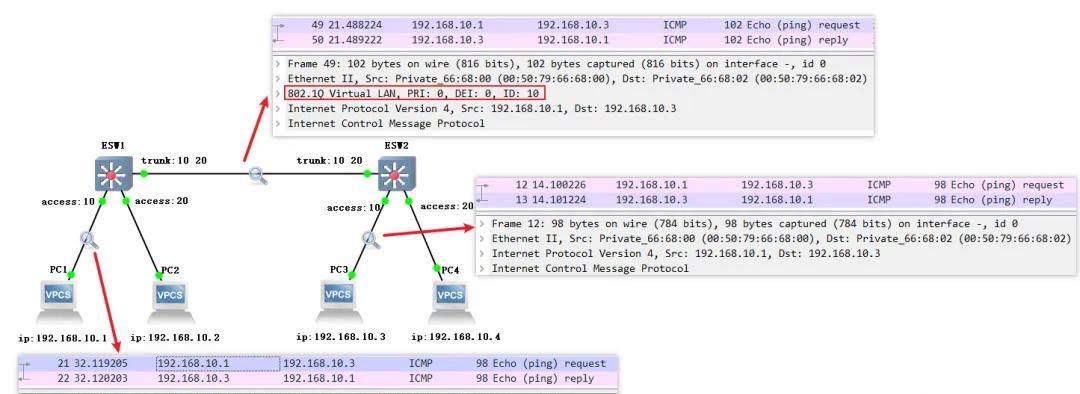Open capture magnifier on PC1 access link
Image resolution: width=1080 pixels, height=394 pixels.
click(x=89, y=240)
